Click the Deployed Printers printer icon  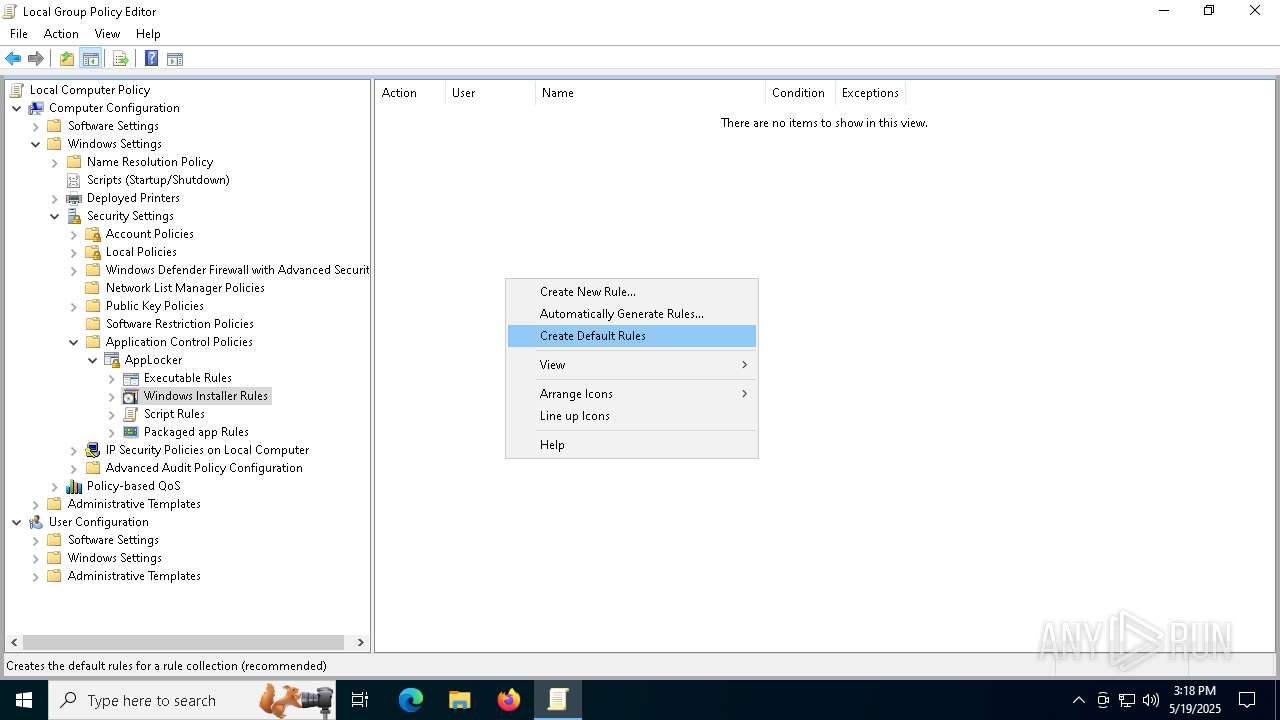(x=74, y=198)
